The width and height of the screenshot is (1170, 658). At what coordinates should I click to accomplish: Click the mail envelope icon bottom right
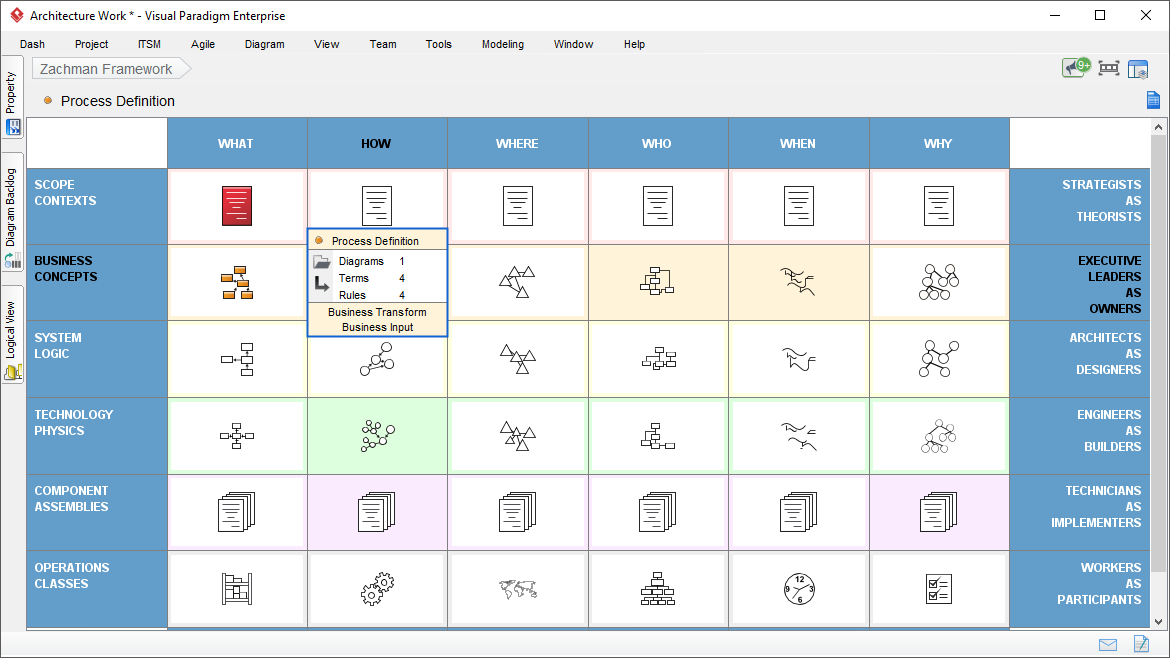1107,645
